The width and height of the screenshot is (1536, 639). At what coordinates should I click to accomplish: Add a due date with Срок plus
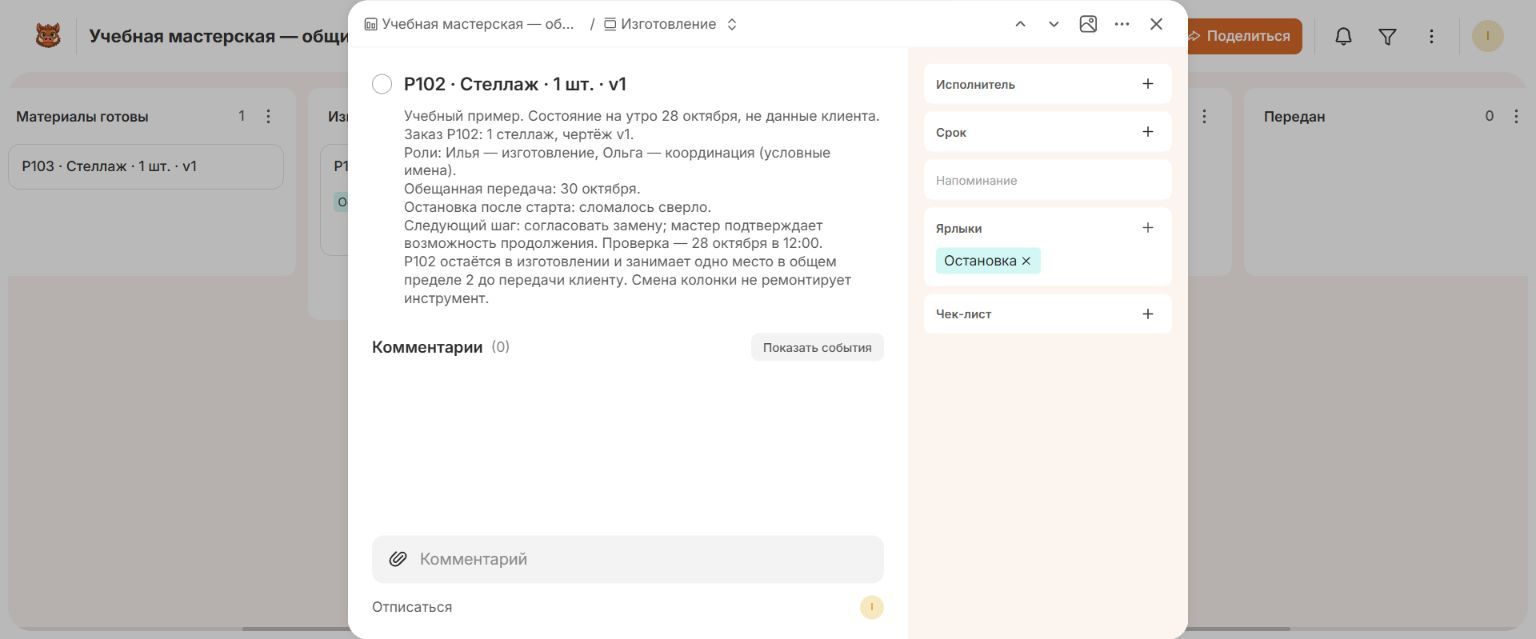click(1147, 132)
